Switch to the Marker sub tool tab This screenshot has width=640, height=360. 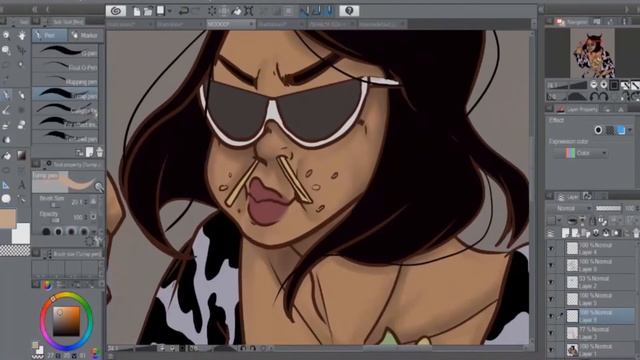click(x=85, y=36)
